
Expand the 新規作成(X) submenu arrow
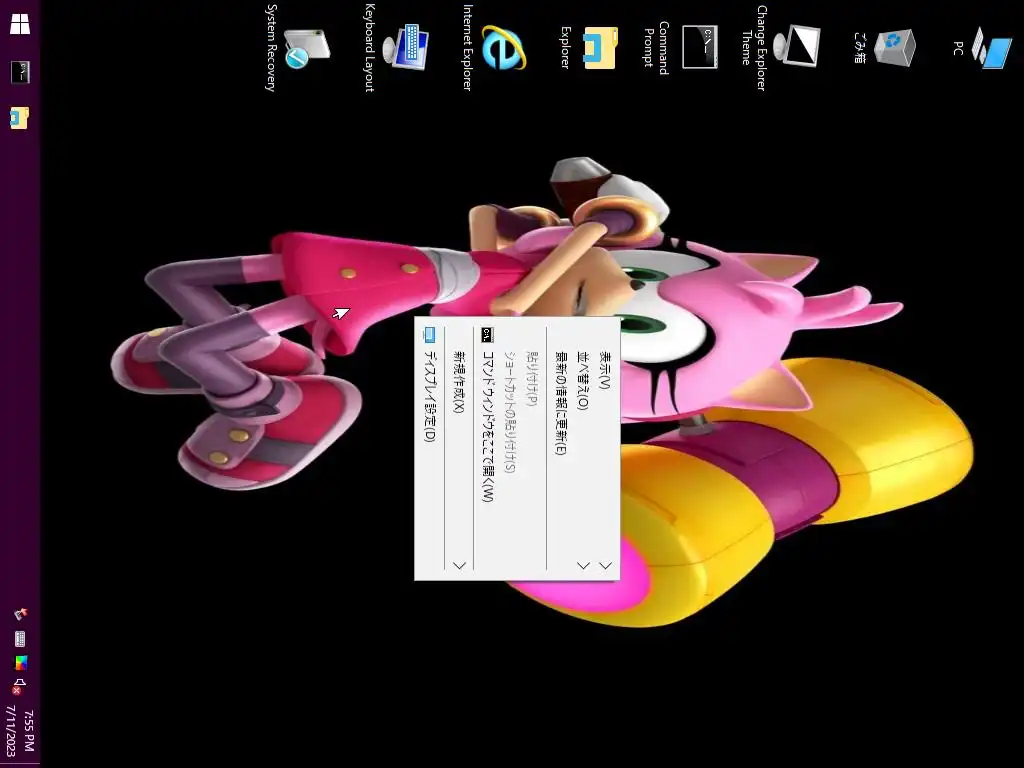(x=459, y=566)
